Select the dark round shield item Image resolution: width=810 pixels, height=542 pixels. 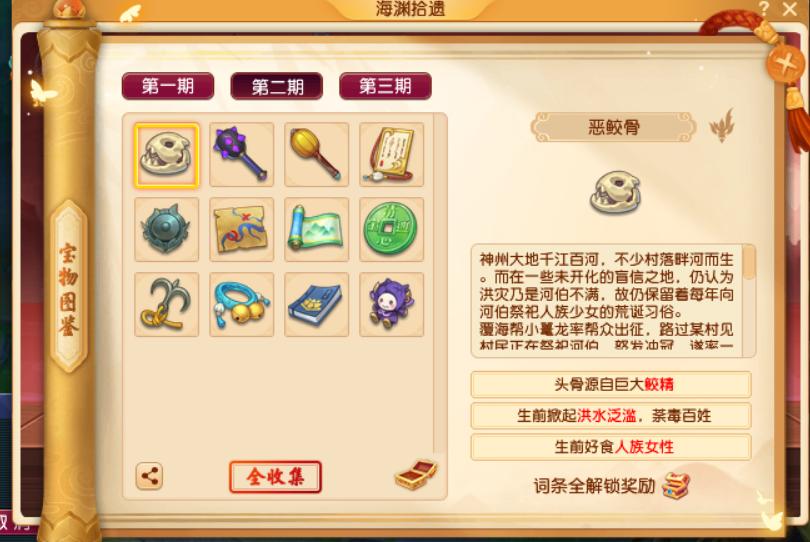(166, 229)
